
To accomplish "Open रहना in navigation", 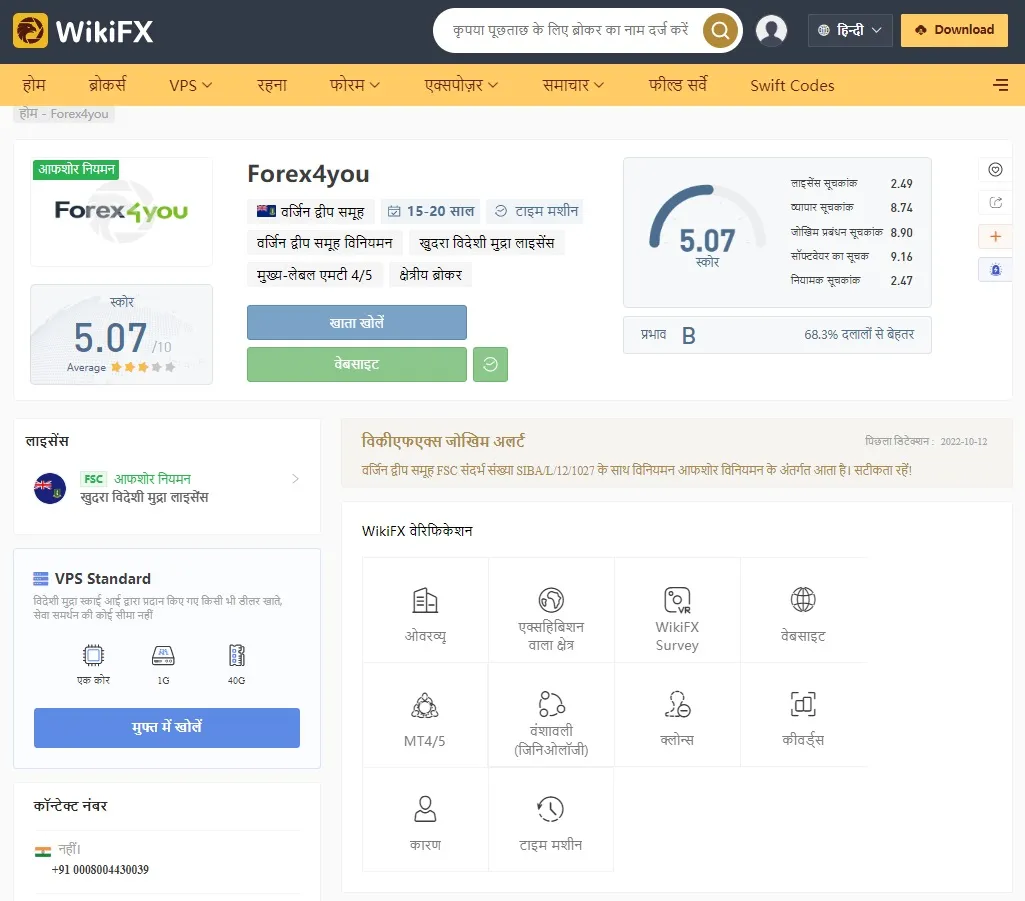I will coord(272,85).
